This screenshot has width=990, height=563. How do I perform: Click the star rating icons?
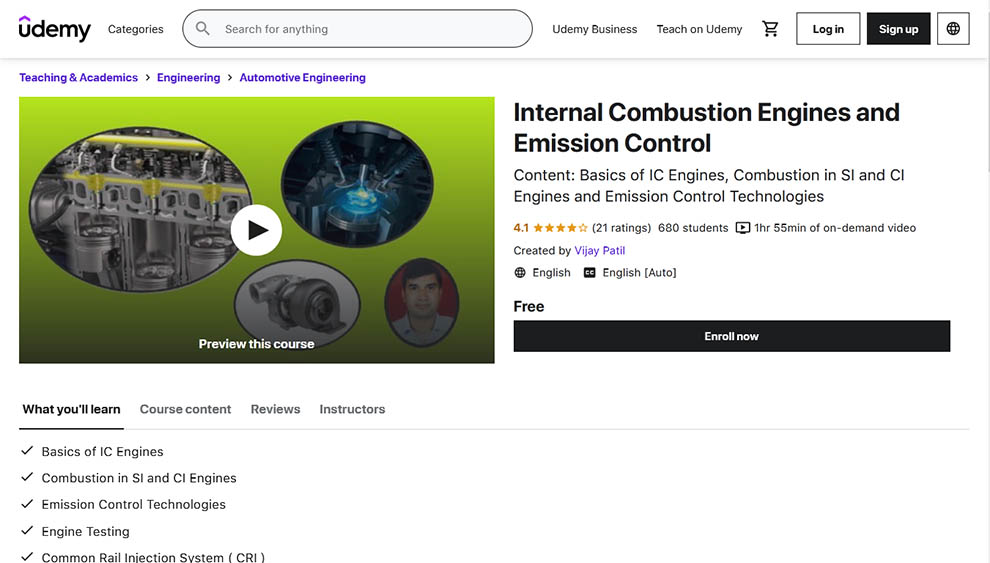pos(560,228)
